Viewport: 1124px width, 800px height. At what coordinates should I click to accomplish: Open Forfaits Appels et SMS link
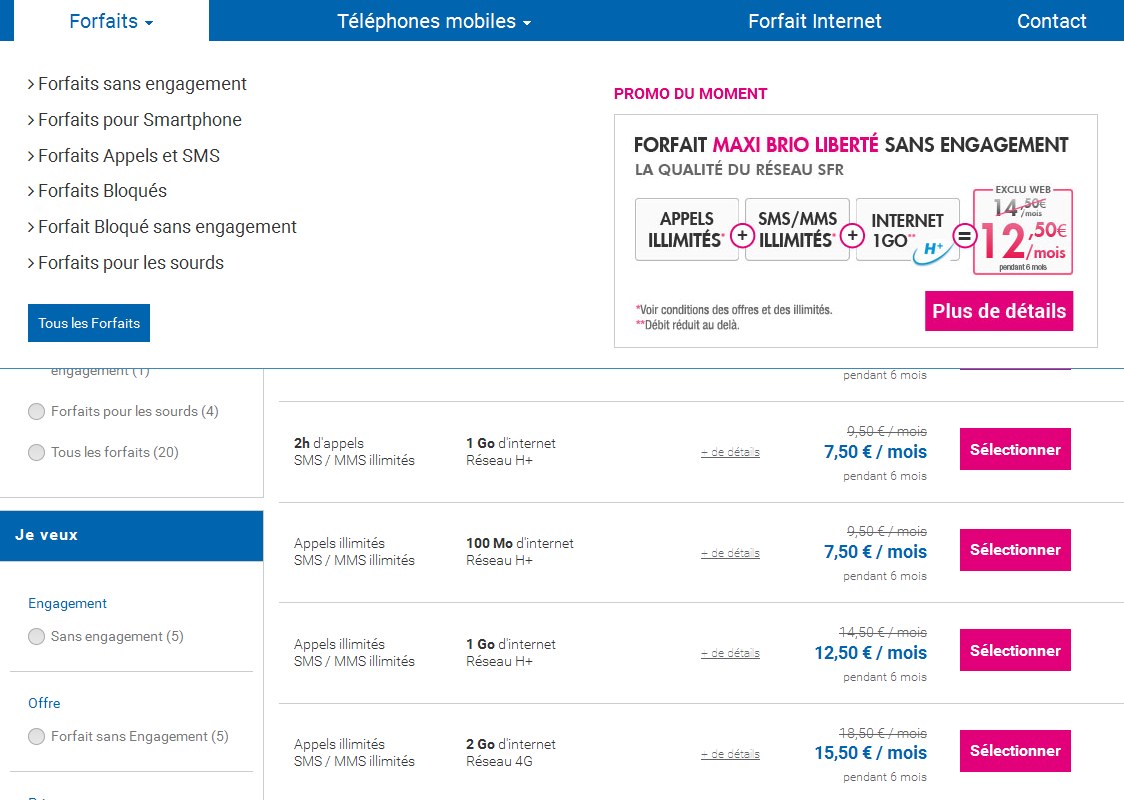pyautogui.click(x=128, y=156)
